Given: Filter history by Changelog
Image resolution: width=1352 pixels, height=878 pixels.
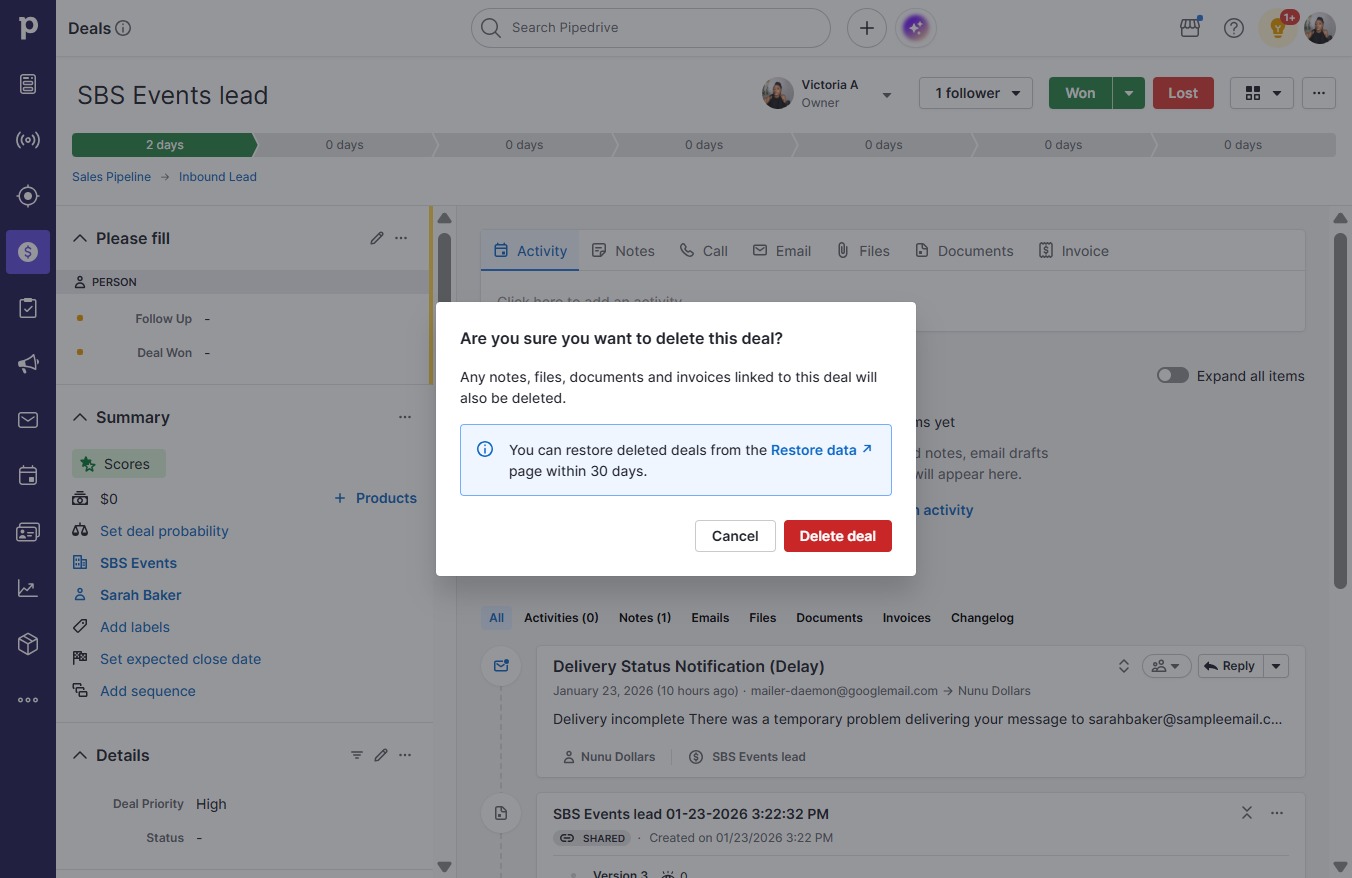Looking at the screenshot, I should (982, 618).
